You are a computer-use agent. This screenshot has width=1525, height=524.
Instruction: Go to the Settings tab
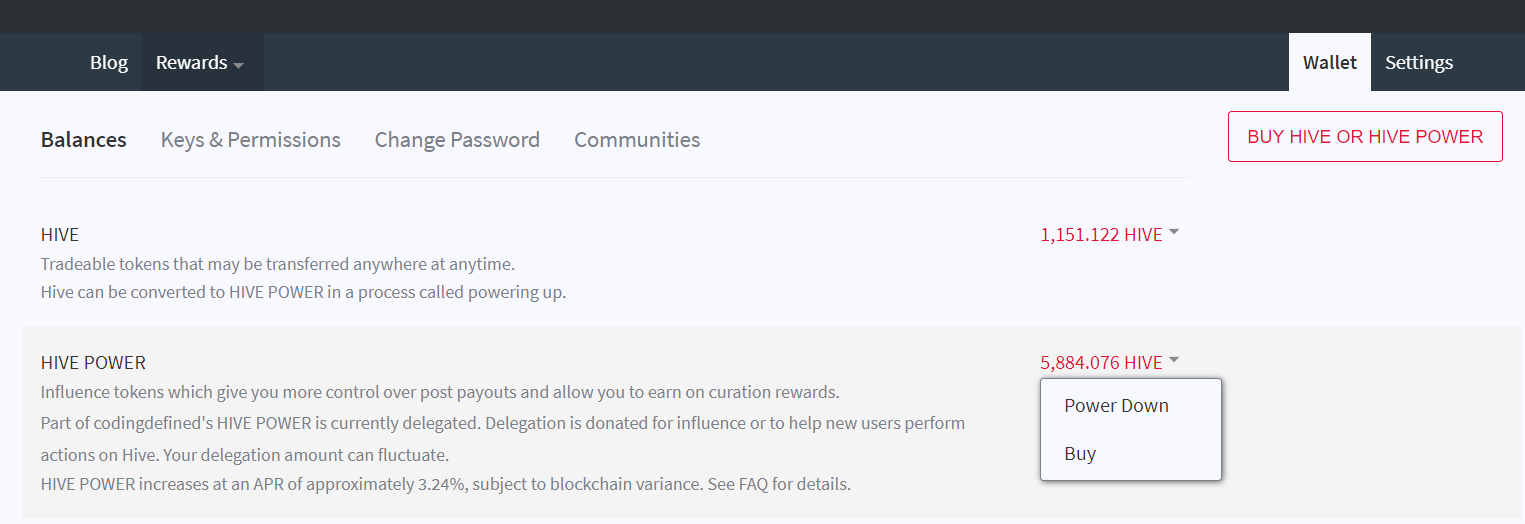pos(1418,62)
